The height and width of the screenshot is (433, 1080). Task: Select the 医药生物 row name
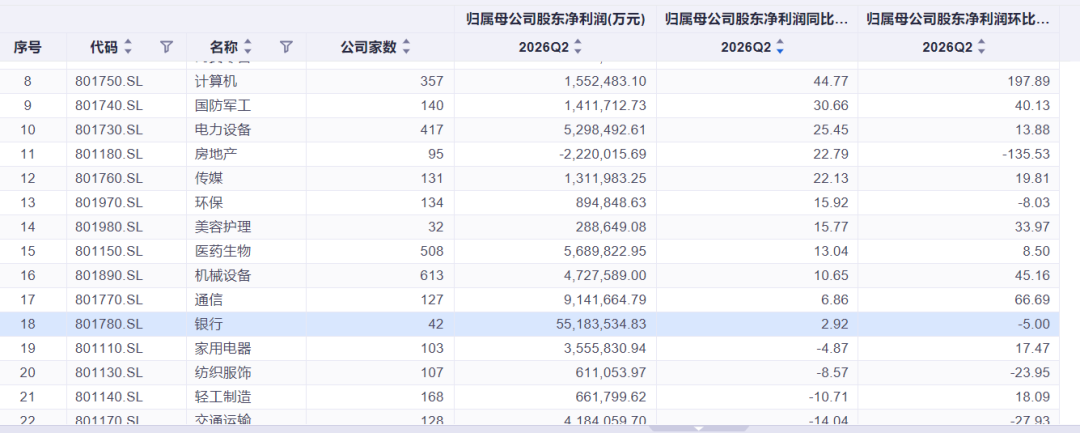coord(222,251)
